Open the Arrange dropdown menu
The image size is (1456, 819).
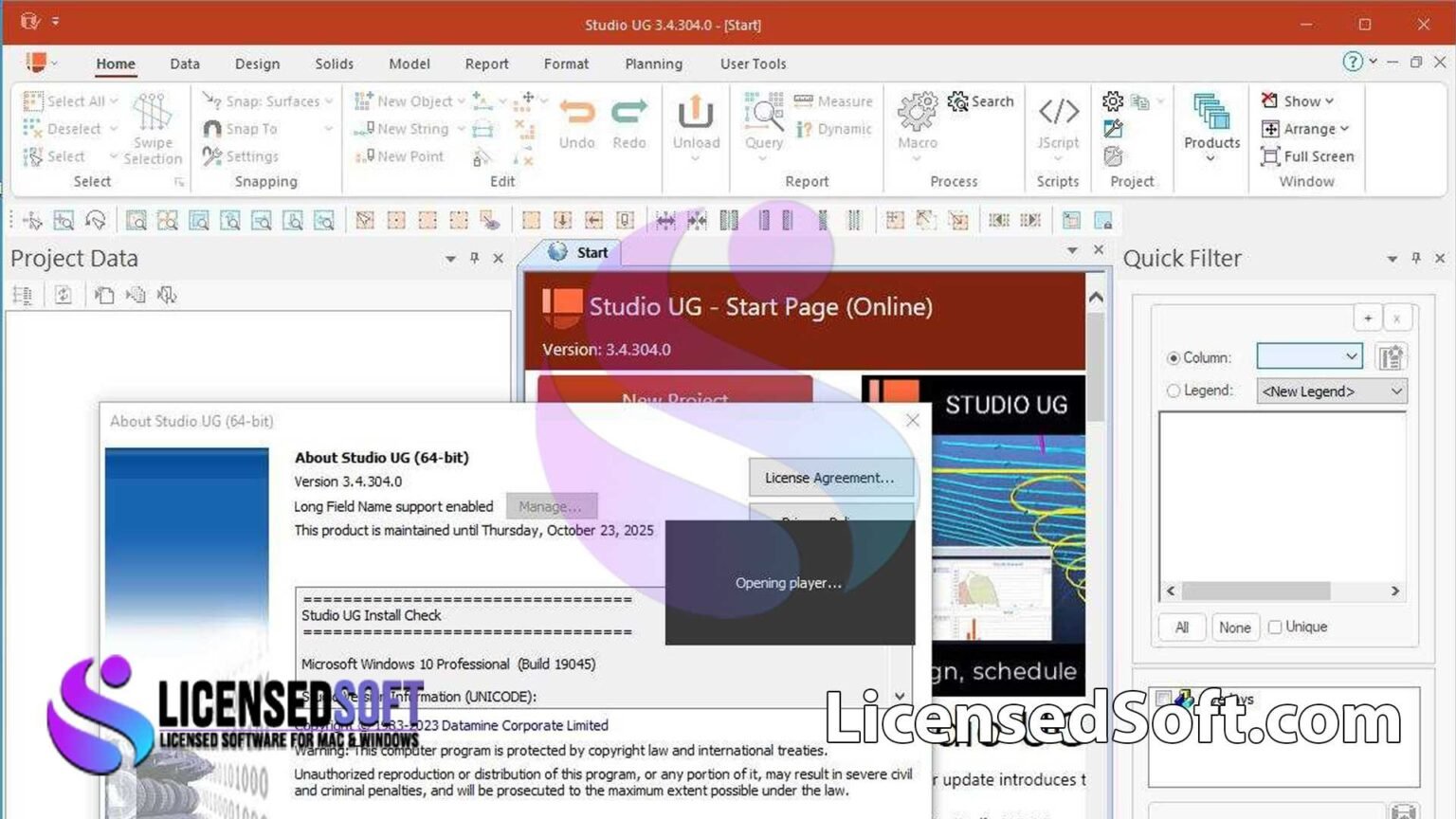pyautogui.click(x=1305, y=129)
